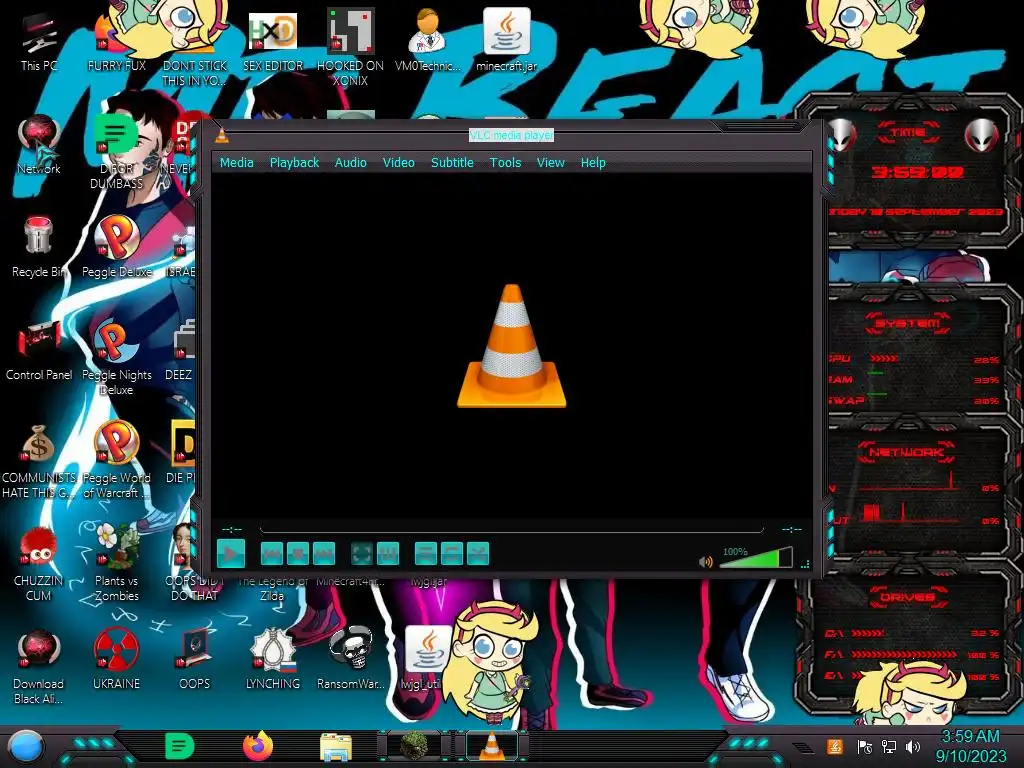1024x768 pixels.
Task: Click the elapsed time label in VLC
Action: [x=232, y=529]
